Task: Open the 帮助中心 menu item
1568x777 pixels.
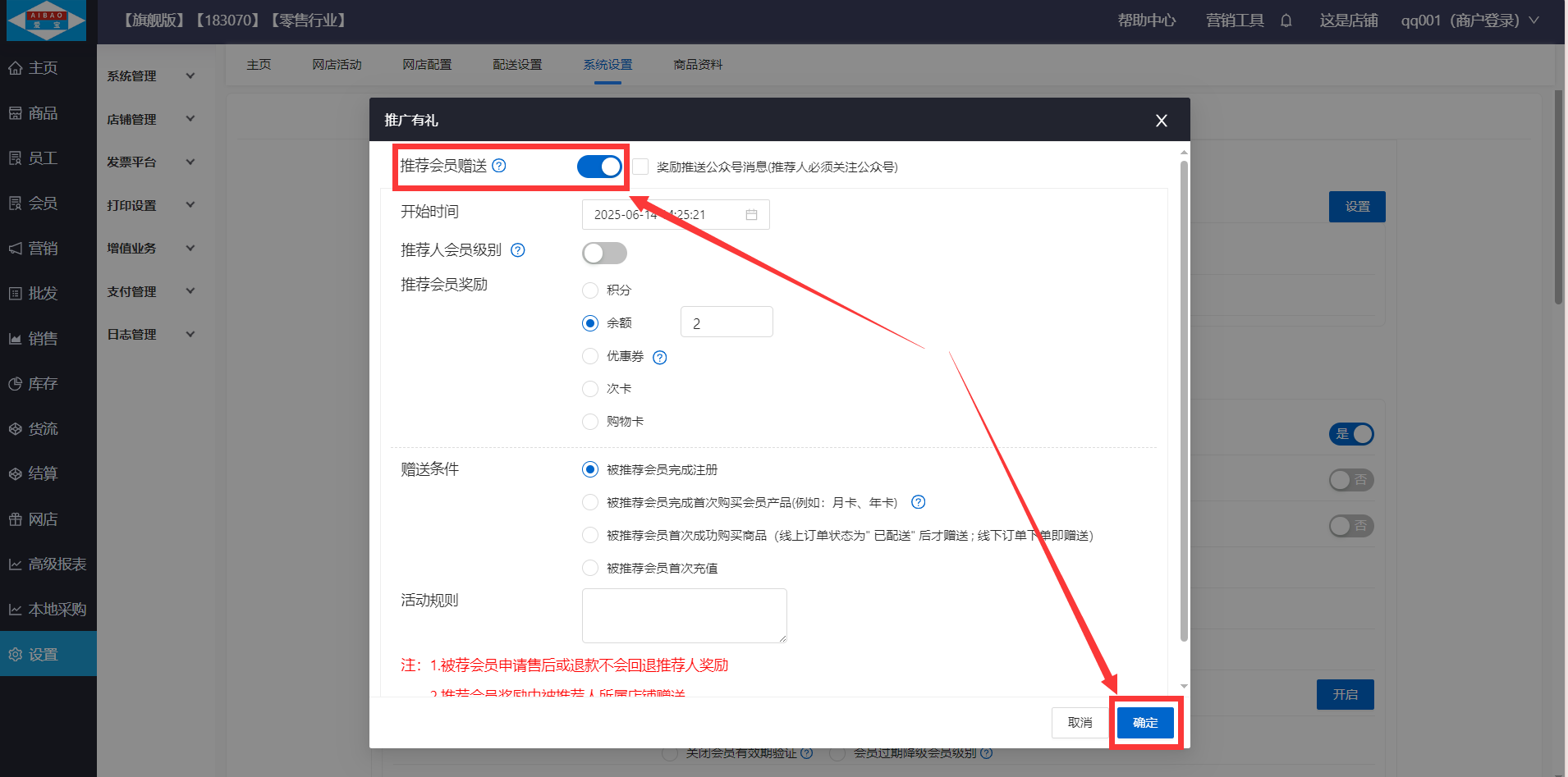Action: click(1146, 21)
